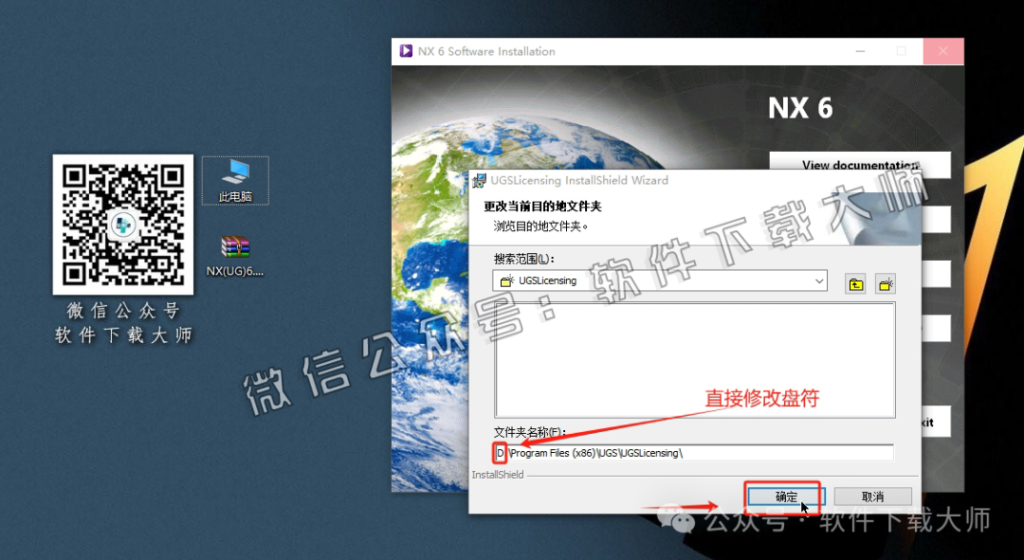This screenshot has height=560, width=1024.
Task: Click the NX 6 Software Installation title icon
Action: click(406, 51)
